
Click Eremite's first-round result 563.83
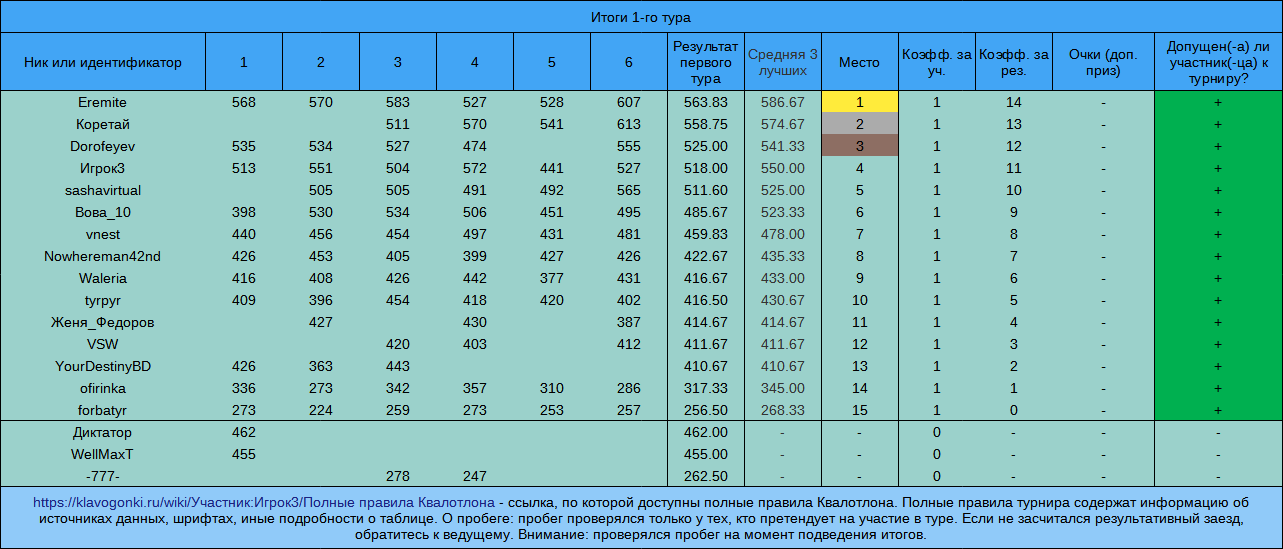706,103
